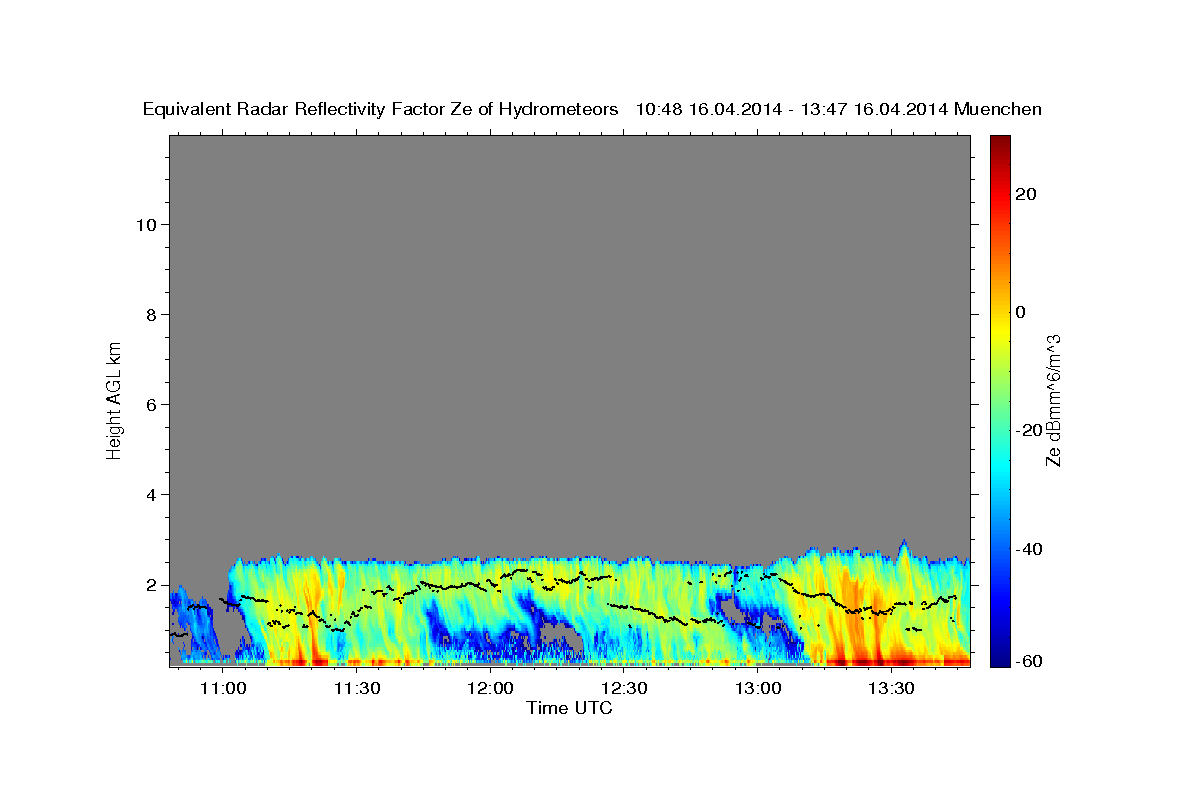Click the '11:30' time tick label
The width and height of the screenshot is (1200, 800).
coord(357,689)
